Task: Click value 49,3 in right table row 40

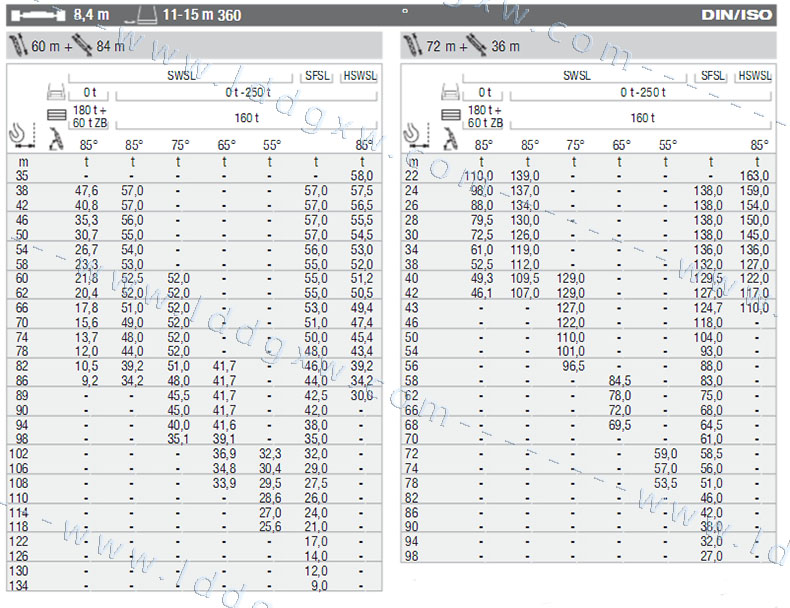Action: (x=482, y=279)
